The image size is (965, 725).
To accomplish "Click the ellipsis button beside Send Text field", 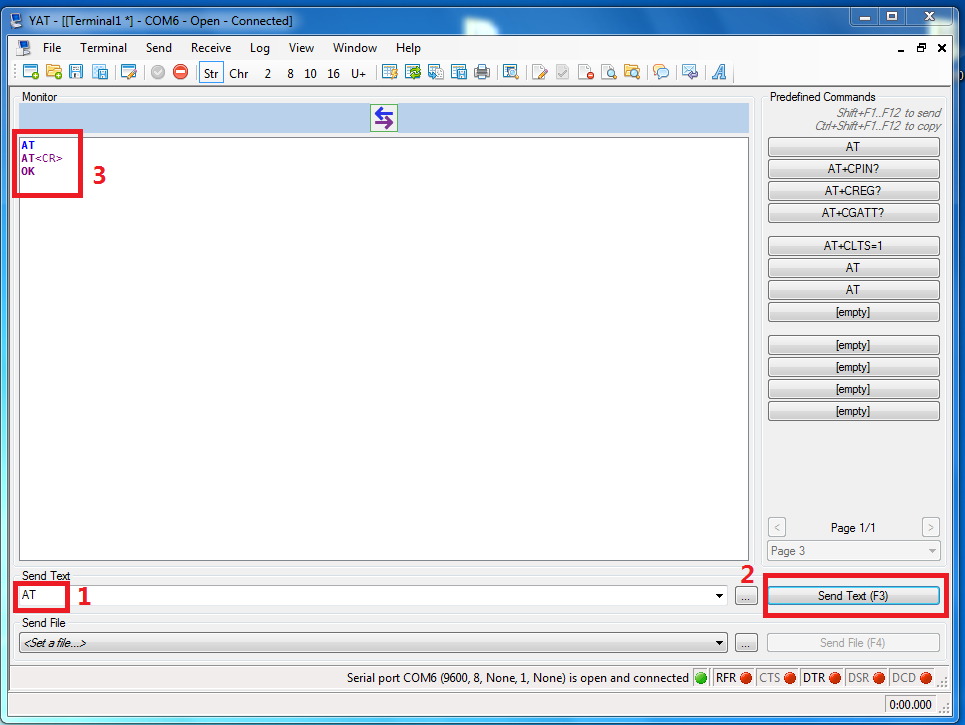I will pos(746,596).
